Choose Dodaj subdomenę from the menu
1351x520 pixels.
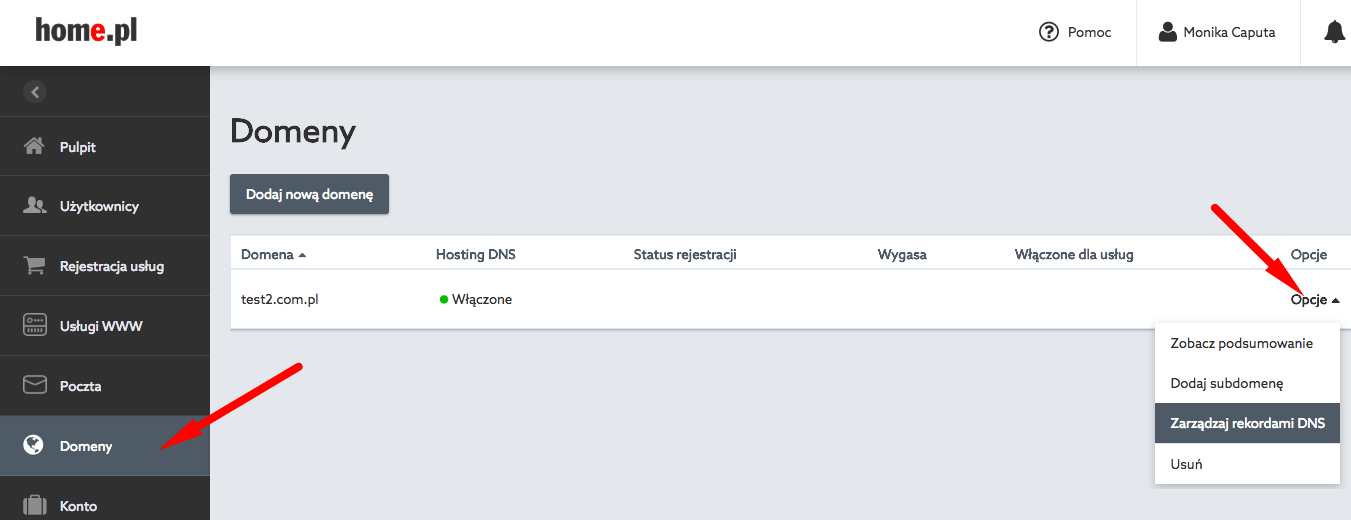tap(1247, 383)
